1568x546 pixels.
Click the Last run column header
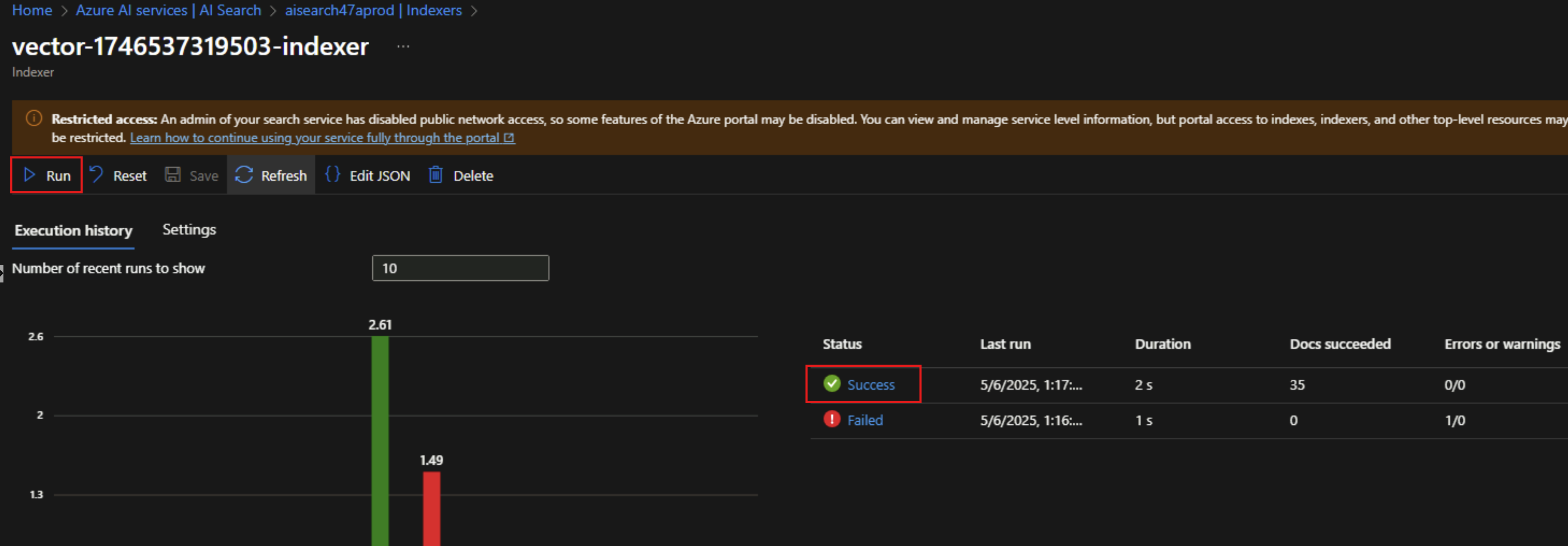pos(1006,344)
